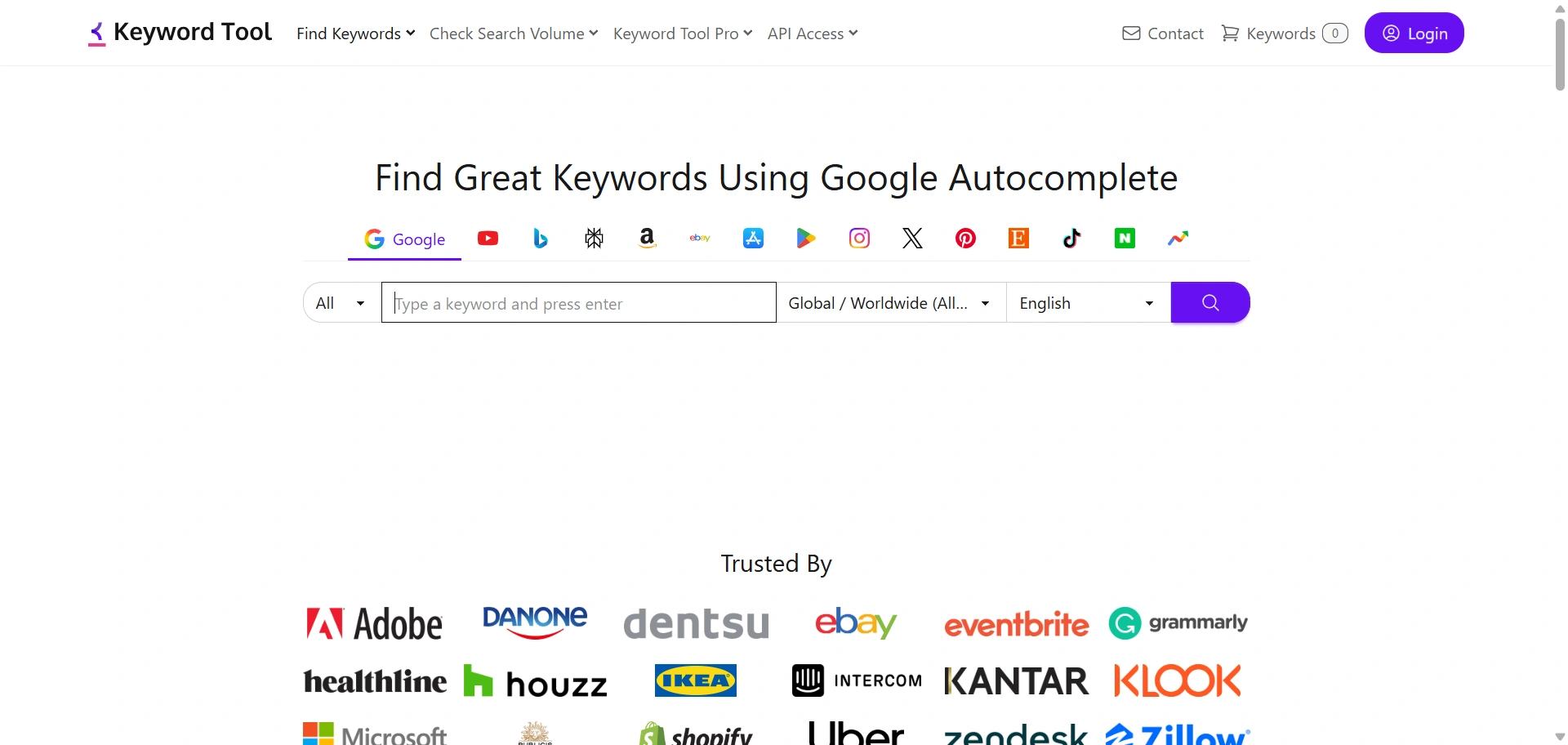Click the IKEA logo
The height and width of the screenshot is (745, 1568).
(696, 680)
